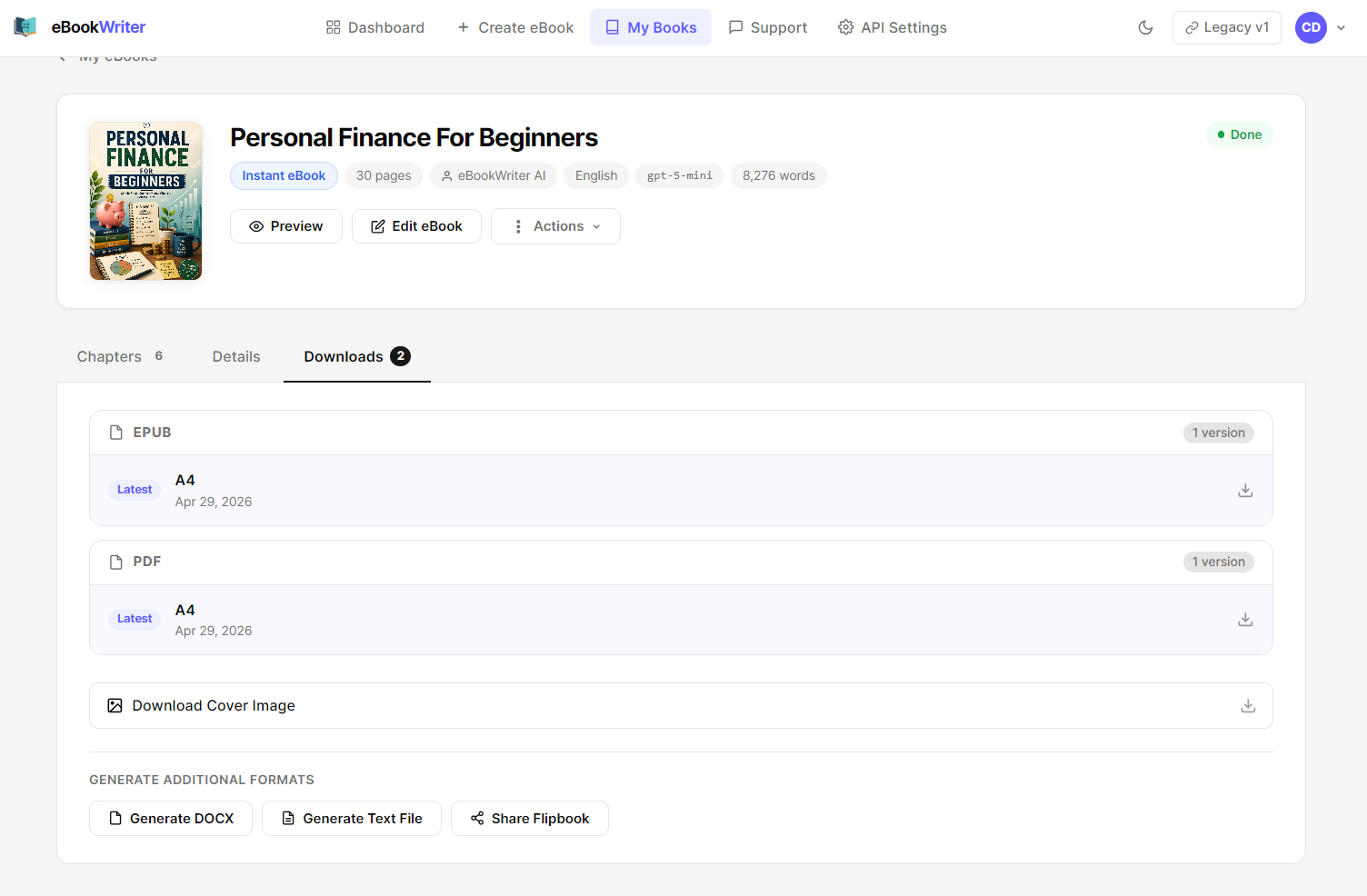Expand the account menu chevron
The image size is (1367, 896).
1341,27
